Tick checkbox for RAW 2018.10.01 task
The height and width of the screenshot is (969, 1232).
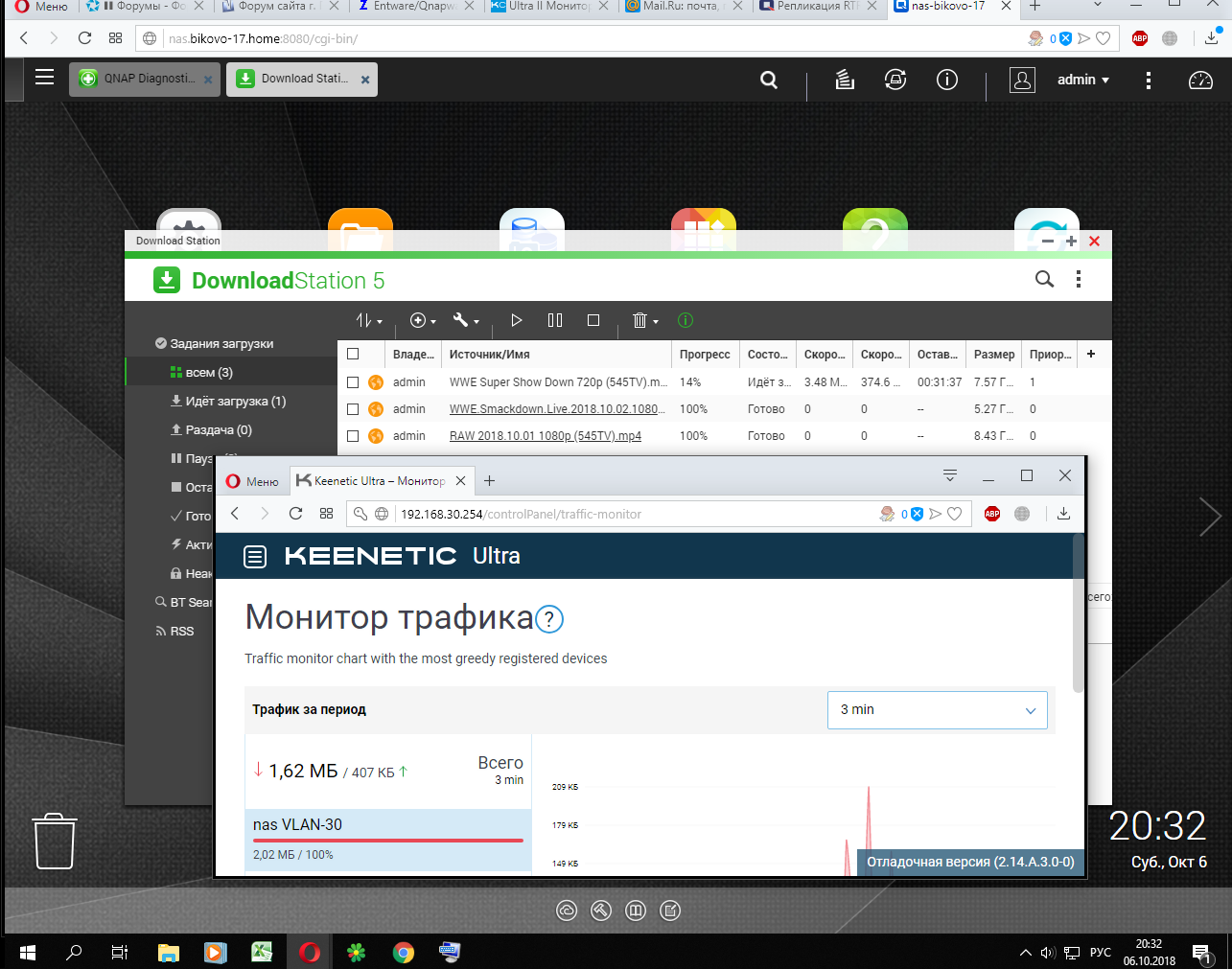(x=353, y=435)
